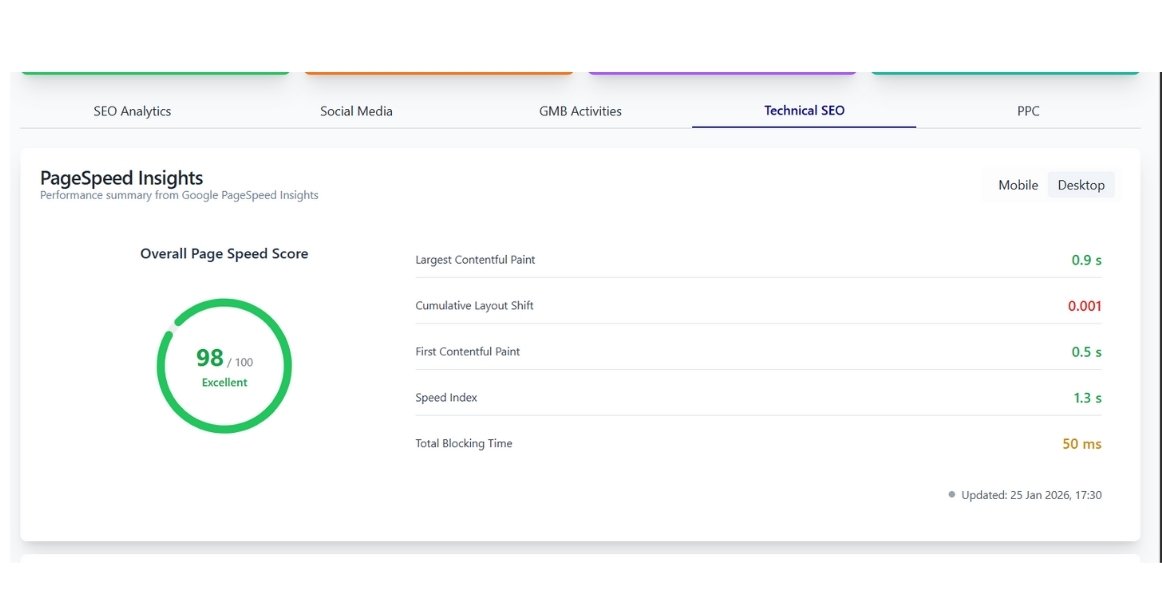Click the purple-bordered summary card edge
1162x603 pixels.
click(722, 73)
